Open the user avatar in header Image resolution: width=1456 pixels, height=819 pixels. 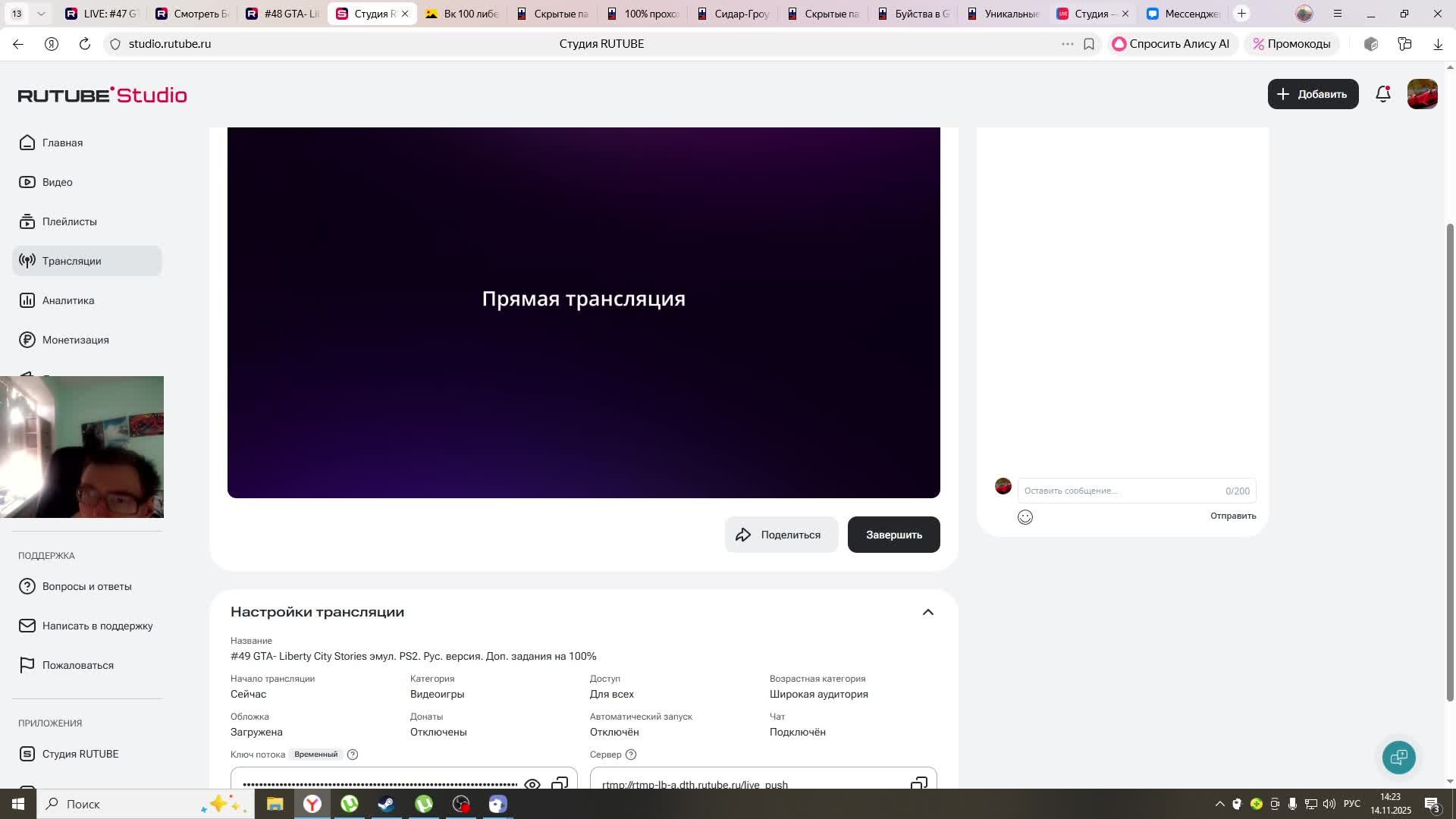[1422, 94]
